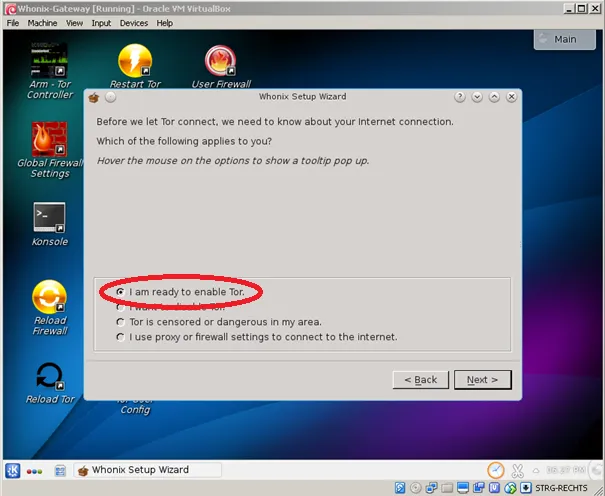The width and height of the screenshot is (605, 496).
Task: Open the View menu
Action: click(x=74, y=23)
